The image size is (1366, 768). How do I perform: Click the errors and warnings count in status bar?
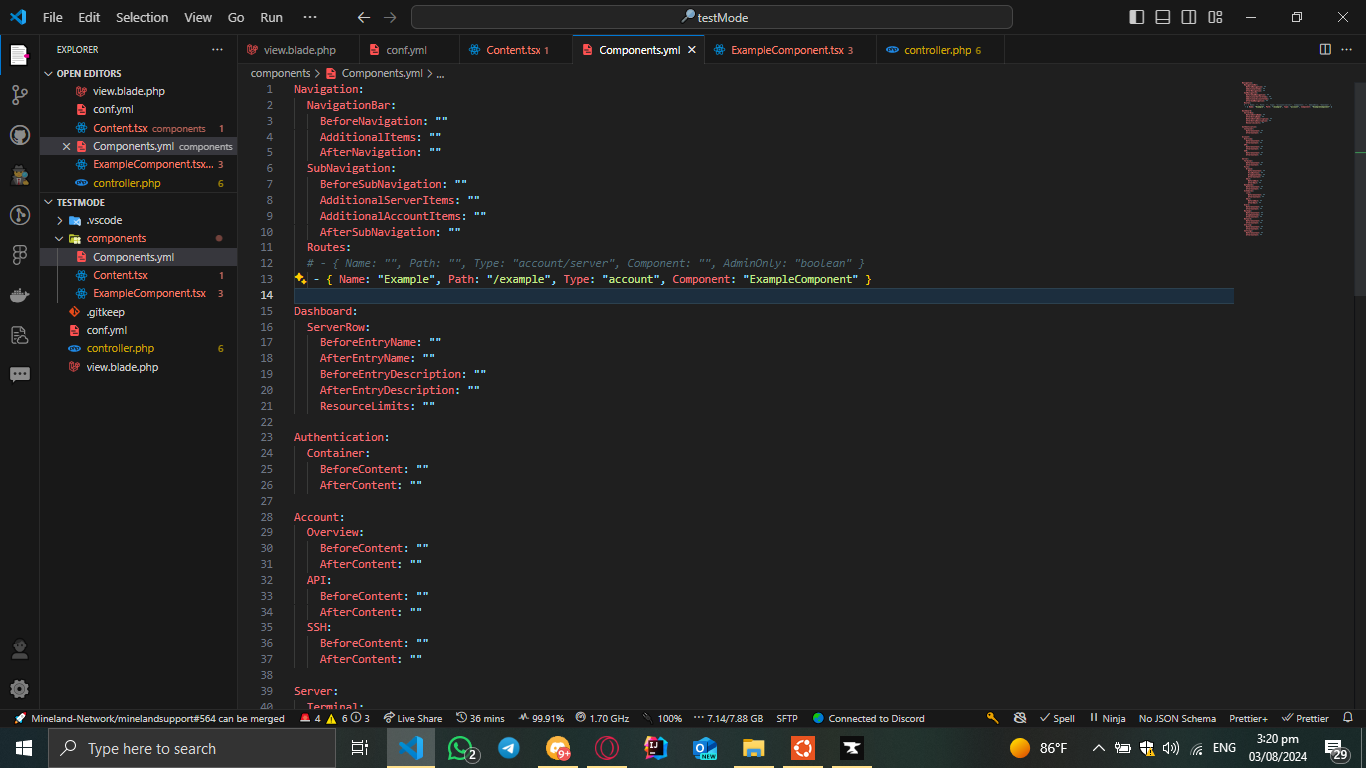click(x=335, y=718)
